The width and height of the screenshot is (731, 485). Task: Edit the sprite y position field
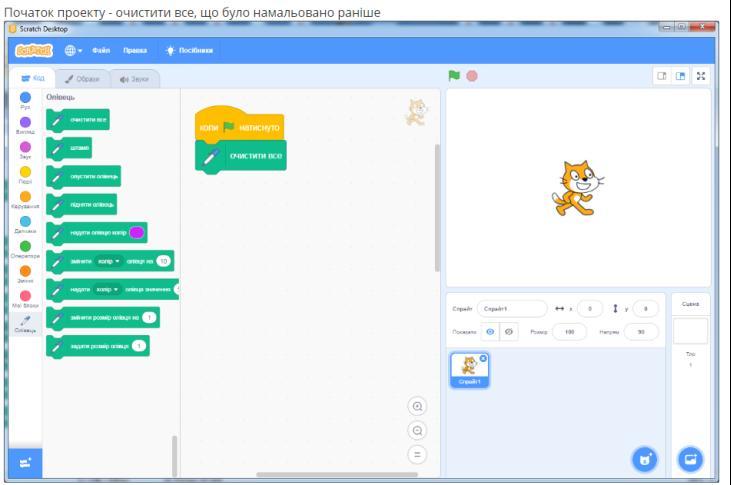tap(646, 309)
